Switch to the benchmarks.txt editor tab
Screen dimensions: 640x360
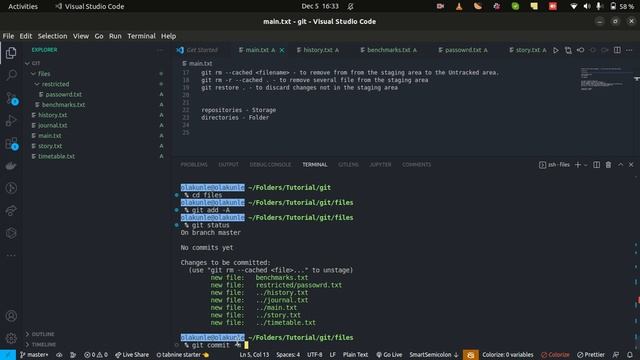point(389,50)
